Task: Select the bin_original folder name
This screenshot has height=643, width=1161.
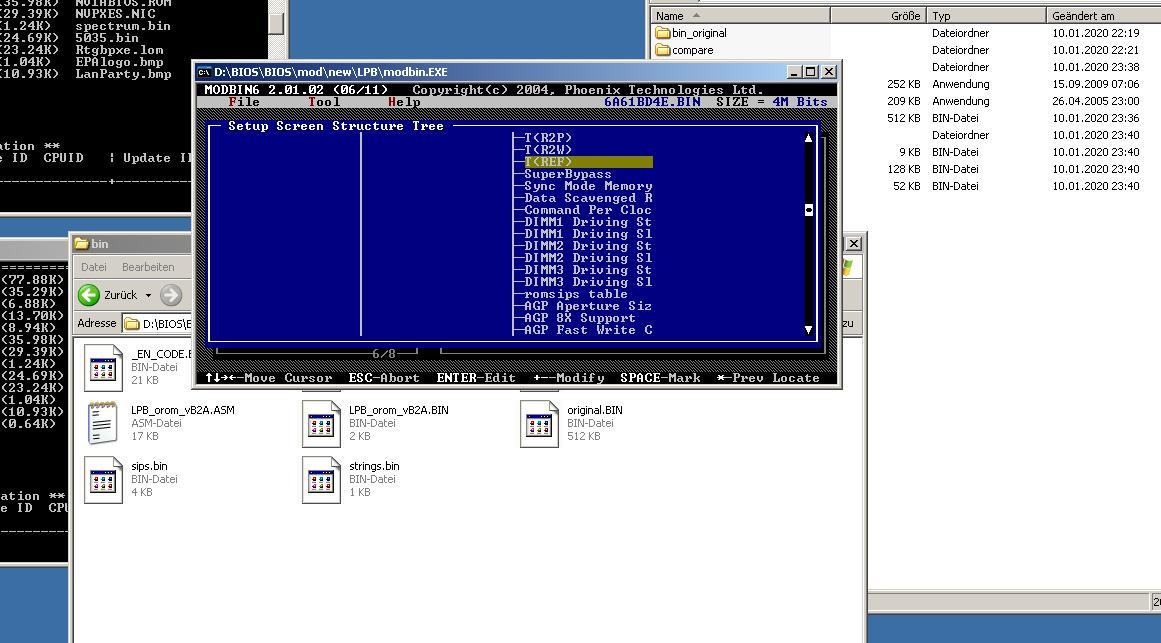Action: click(699, 33)
